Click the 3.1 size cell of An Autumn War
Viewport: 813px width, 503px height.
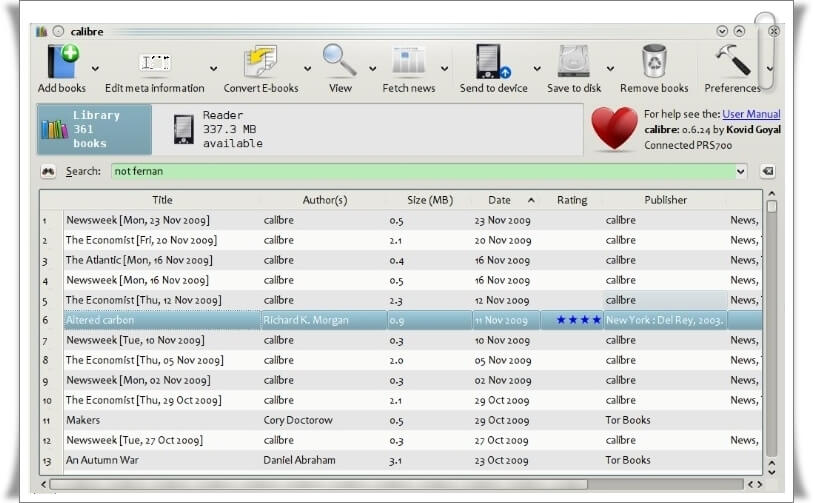[430, 460]
